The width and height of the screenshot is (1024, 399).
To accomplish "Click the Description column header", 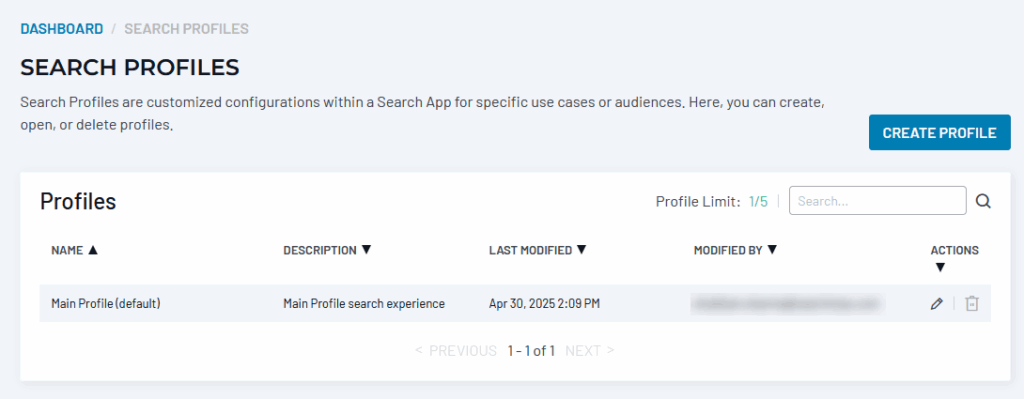I will pyautogui.click(x=320, y=250).
